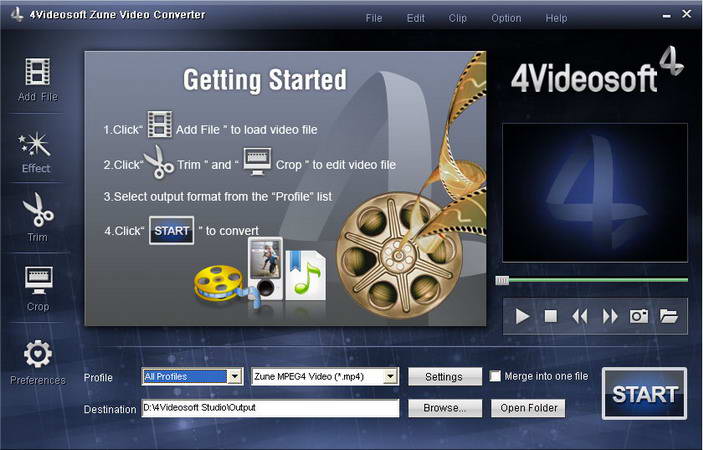Viewport: 703px width, 450px height.
Task: Click the fast-forward playback button
Action: point(610,317)
